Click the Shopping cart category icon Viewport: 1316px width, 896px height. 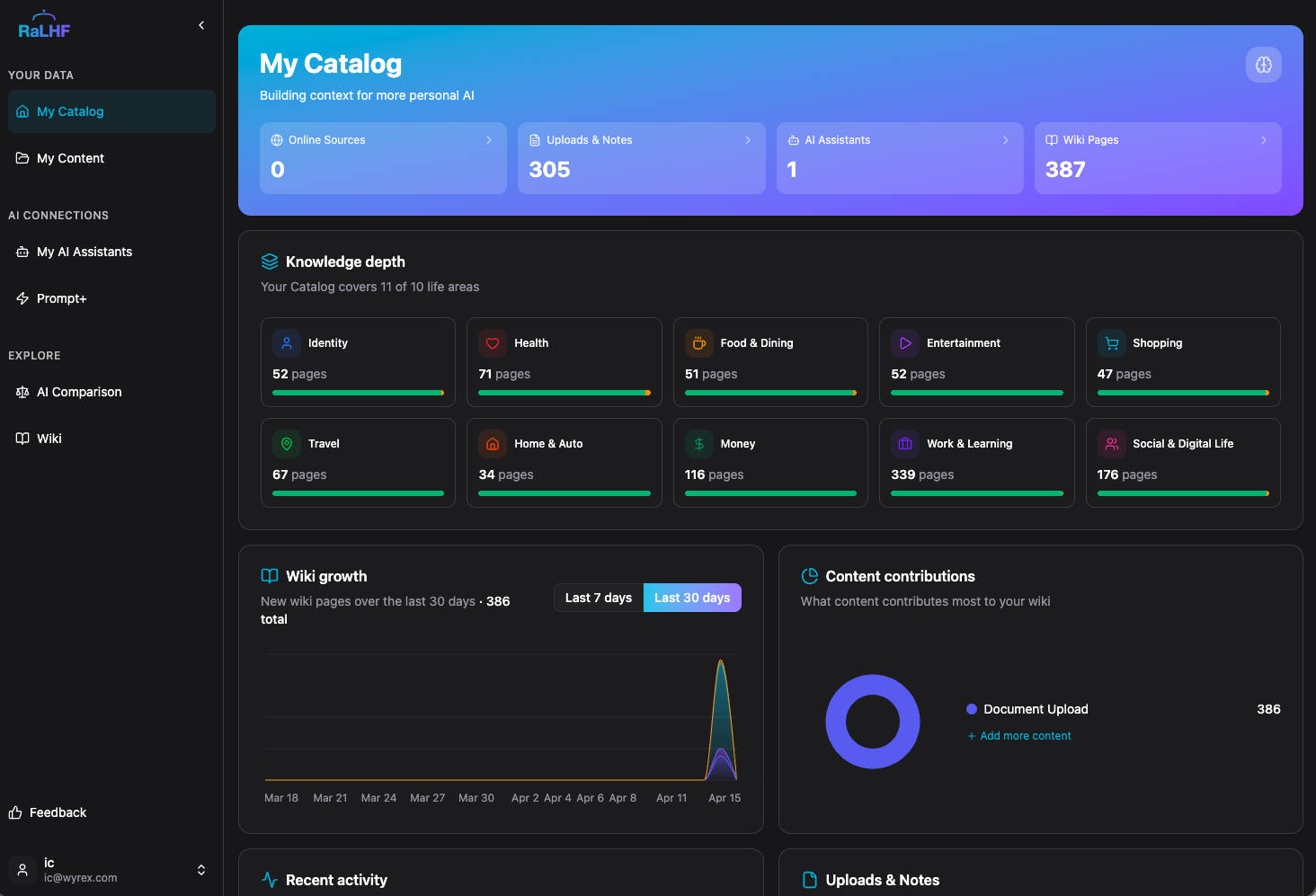coord(1111,342)
